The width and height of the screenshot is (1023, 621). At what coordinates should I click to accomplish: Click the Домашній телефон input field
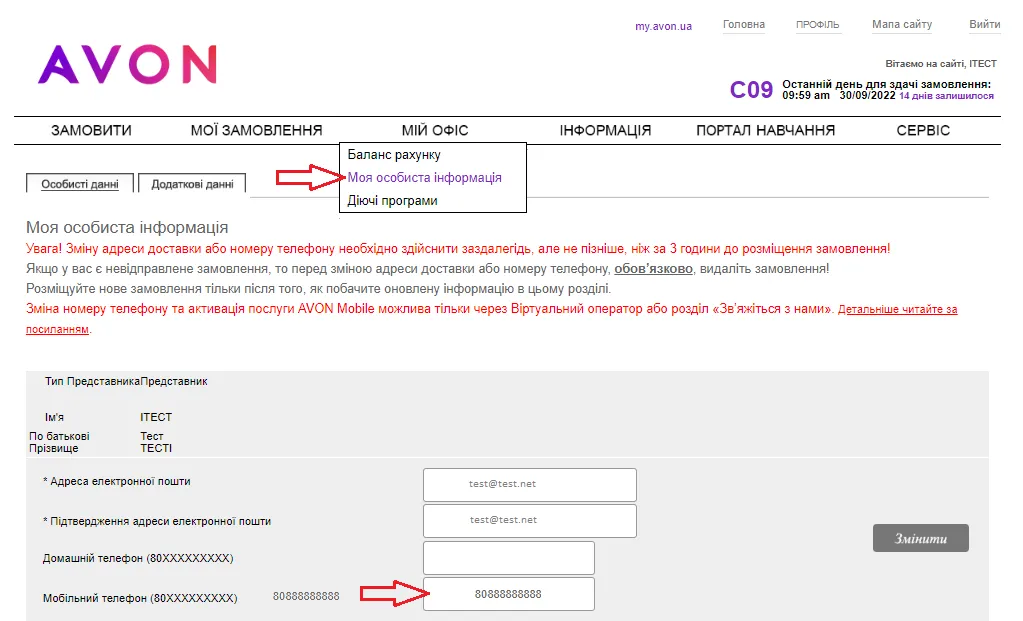(x=509, y=558)
